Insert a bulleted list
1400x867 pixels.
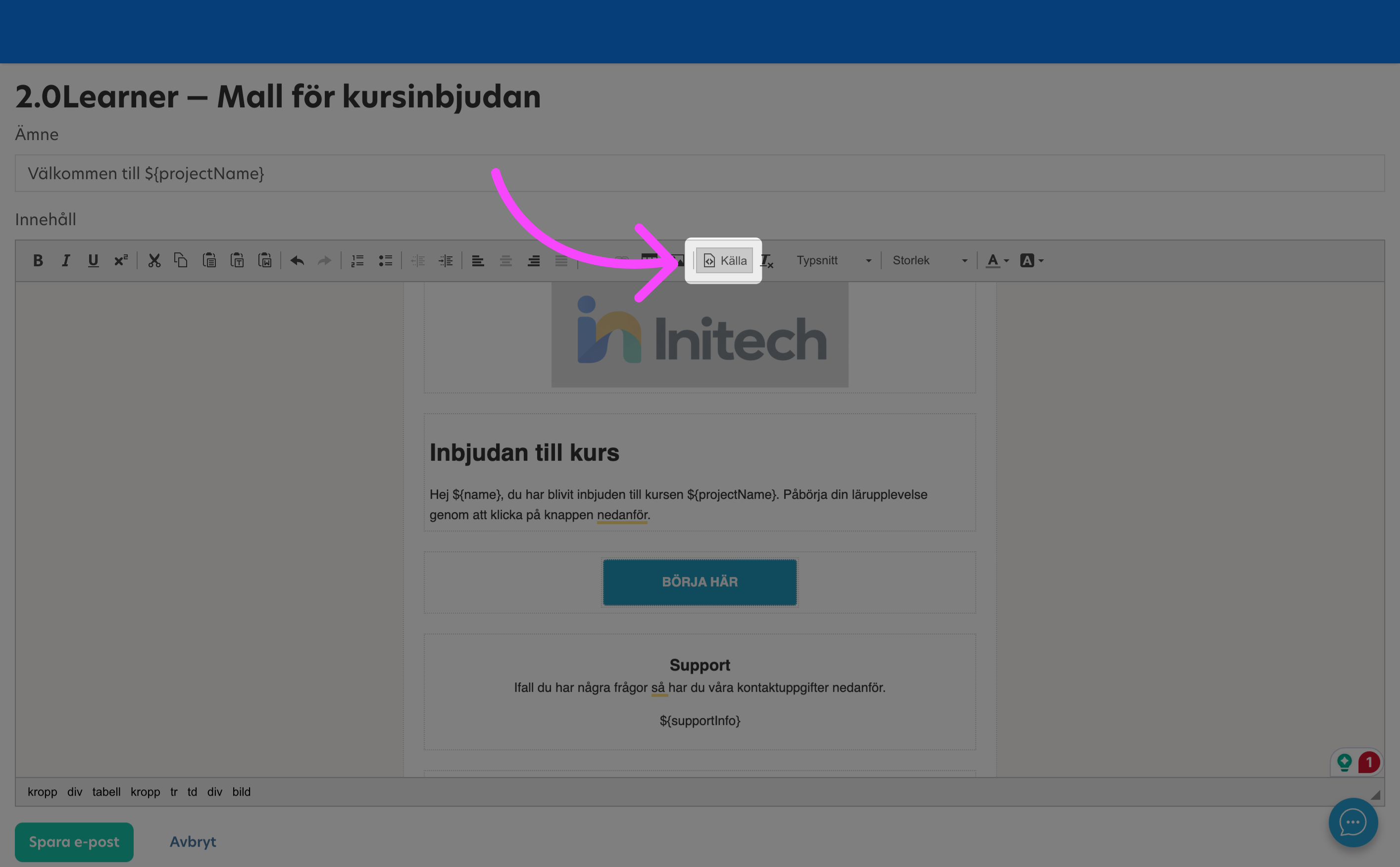click(x=386, y=260)
